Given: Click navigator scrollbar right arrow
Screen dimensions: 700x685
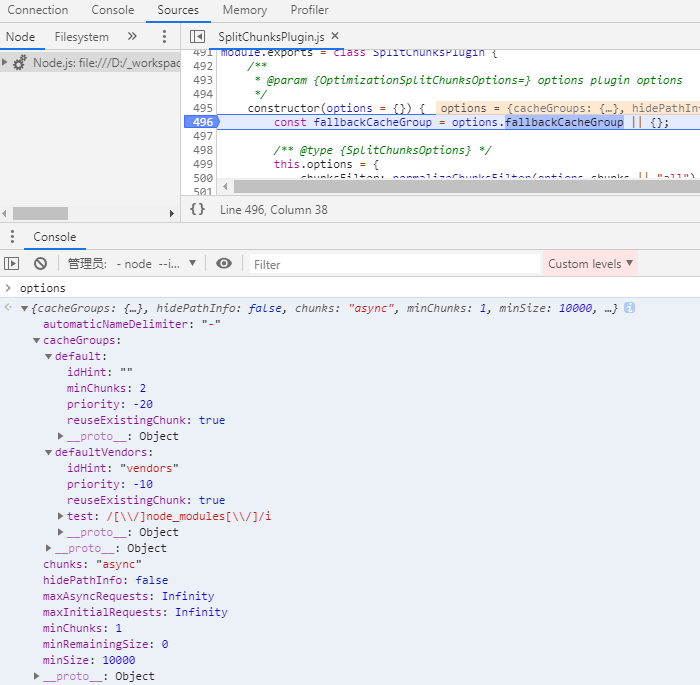Looking at the screenshot, I should [171, 213].
